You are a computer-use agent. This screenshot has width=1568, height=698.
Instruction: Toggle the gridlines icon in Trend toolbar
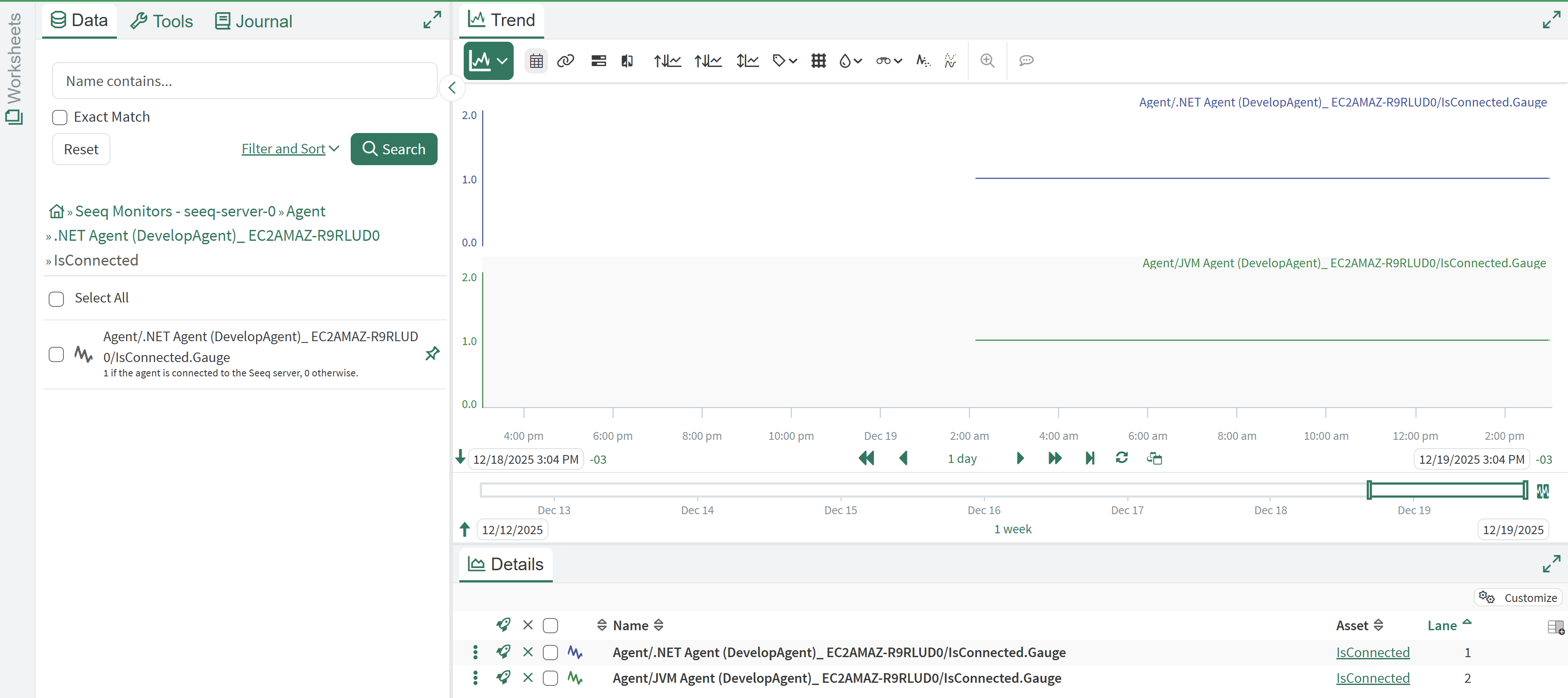pos(818,61)
